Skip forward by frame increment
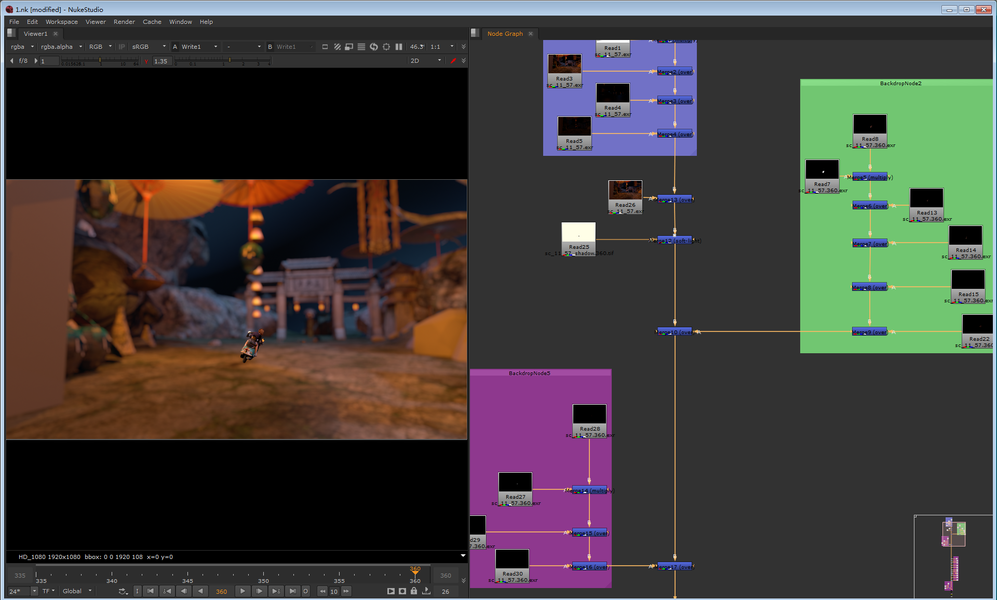The height and width of the screenshot is (600, 997). [x=346, y=591]
